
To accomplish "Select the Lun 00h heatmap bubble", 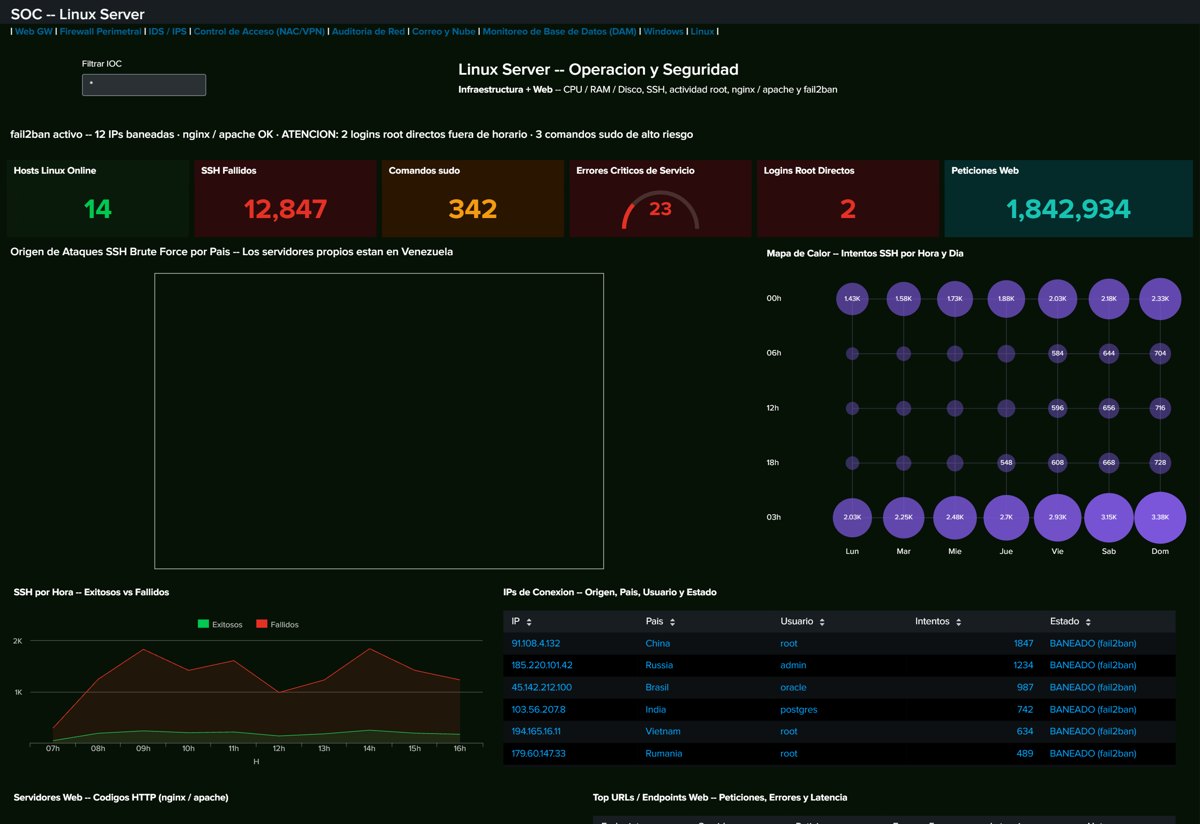I will [852, 298].
